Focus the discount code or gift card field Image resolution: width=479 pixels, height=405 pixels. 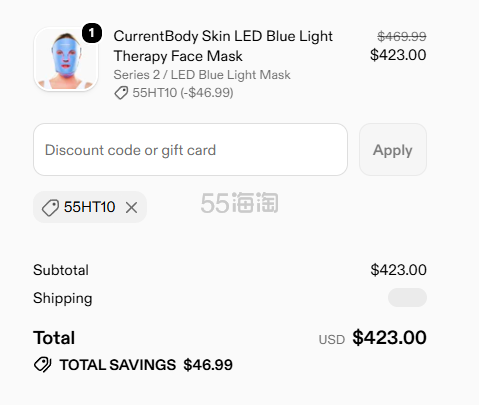click(190, 150)
